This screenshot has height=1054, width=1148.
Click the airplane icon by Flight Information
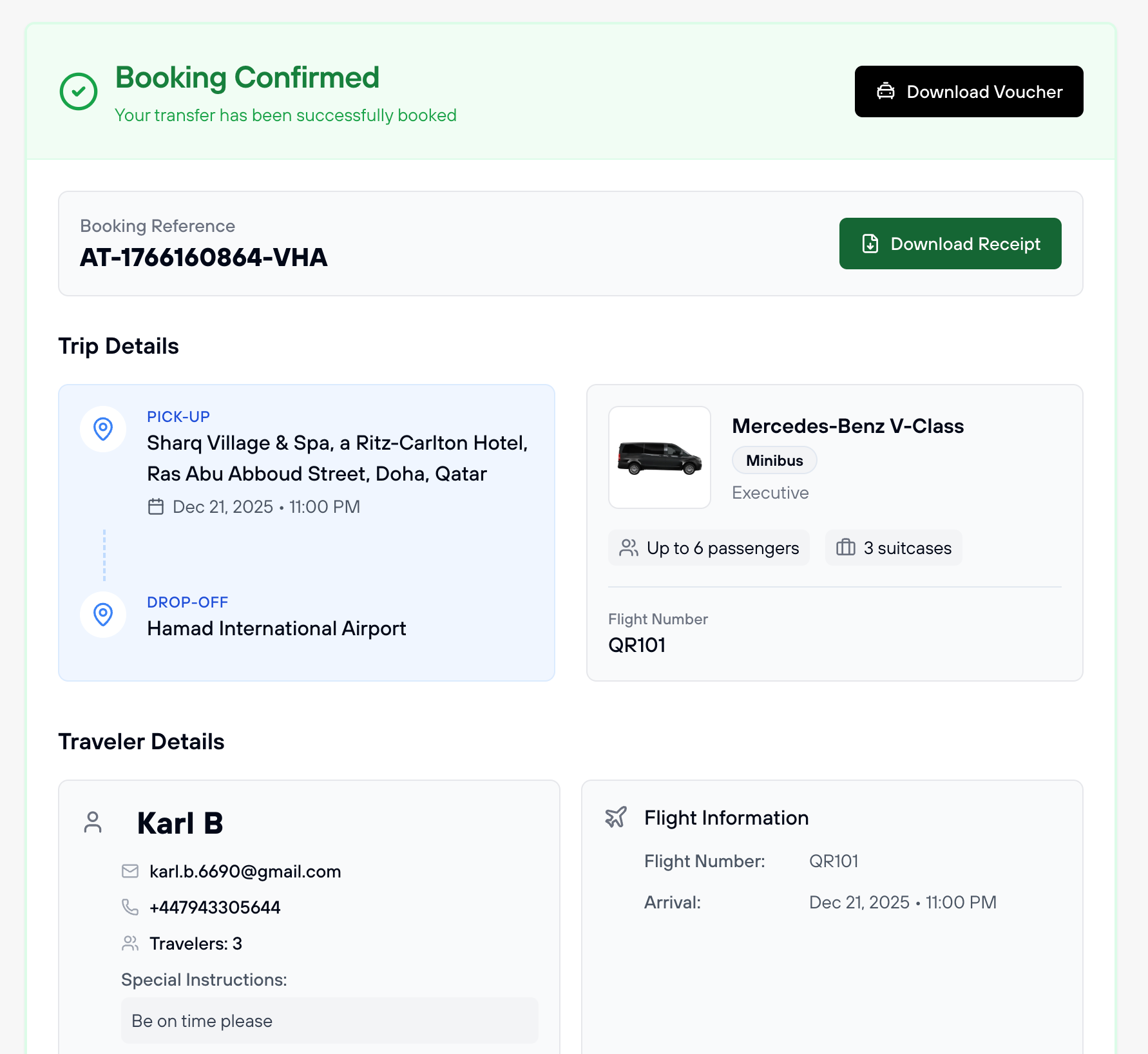pos(616,817)
